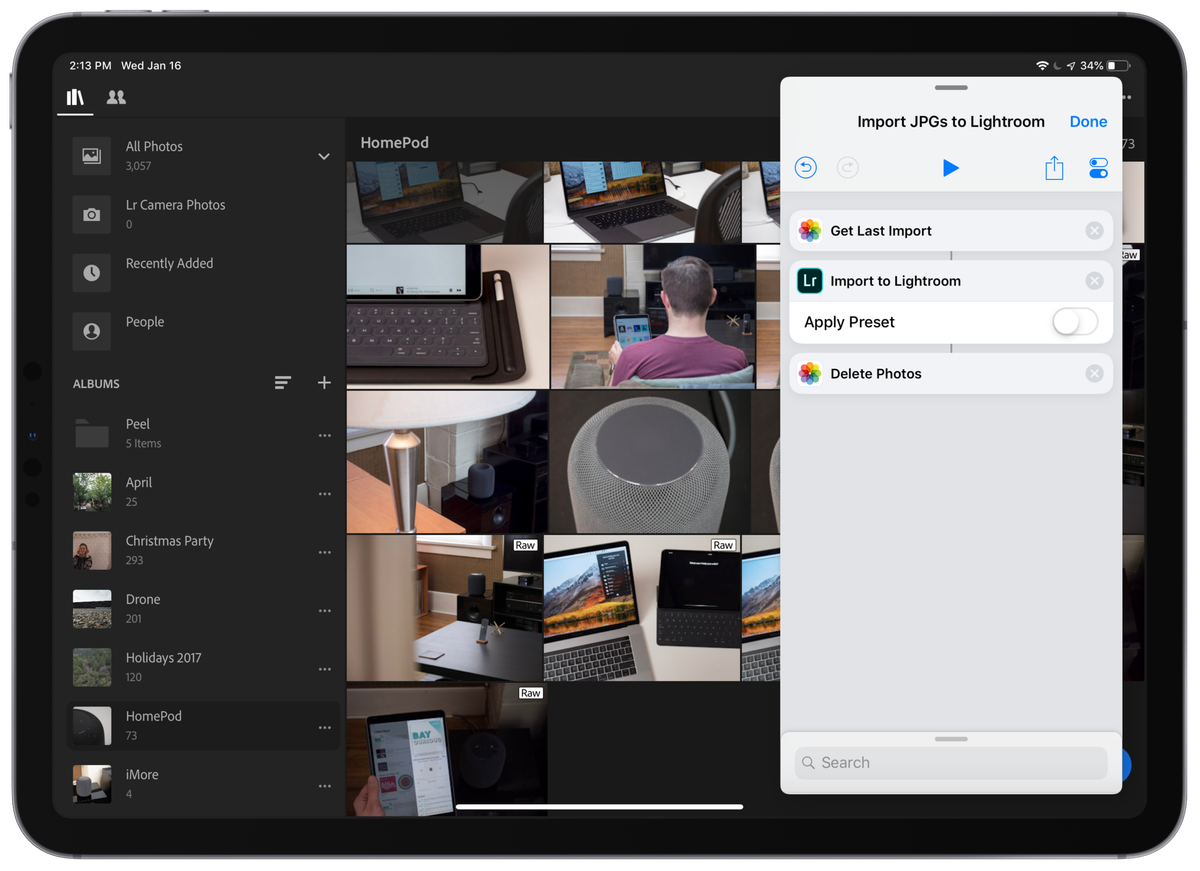Open the shortcut settings icon

click(1098, 168)
